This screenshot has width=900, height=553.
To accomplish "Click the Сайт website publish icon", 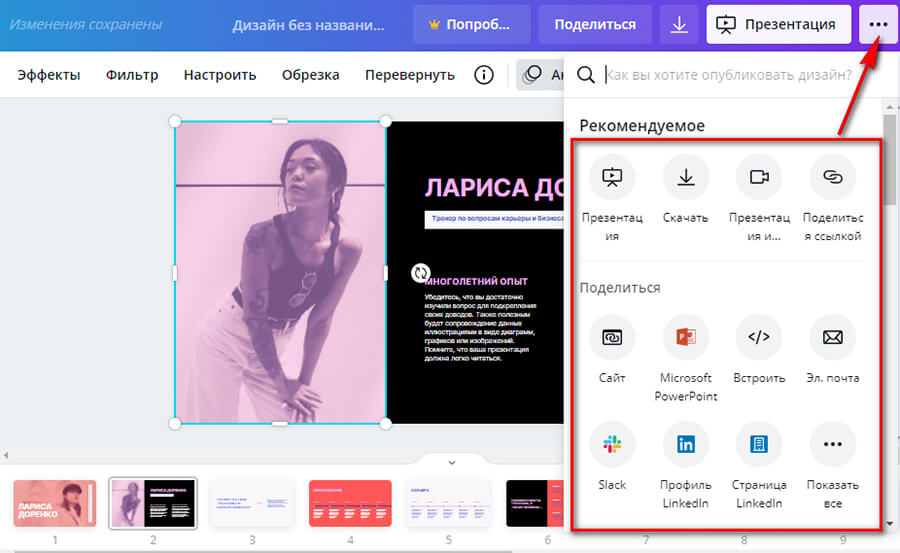I will [x=612, y=338].
